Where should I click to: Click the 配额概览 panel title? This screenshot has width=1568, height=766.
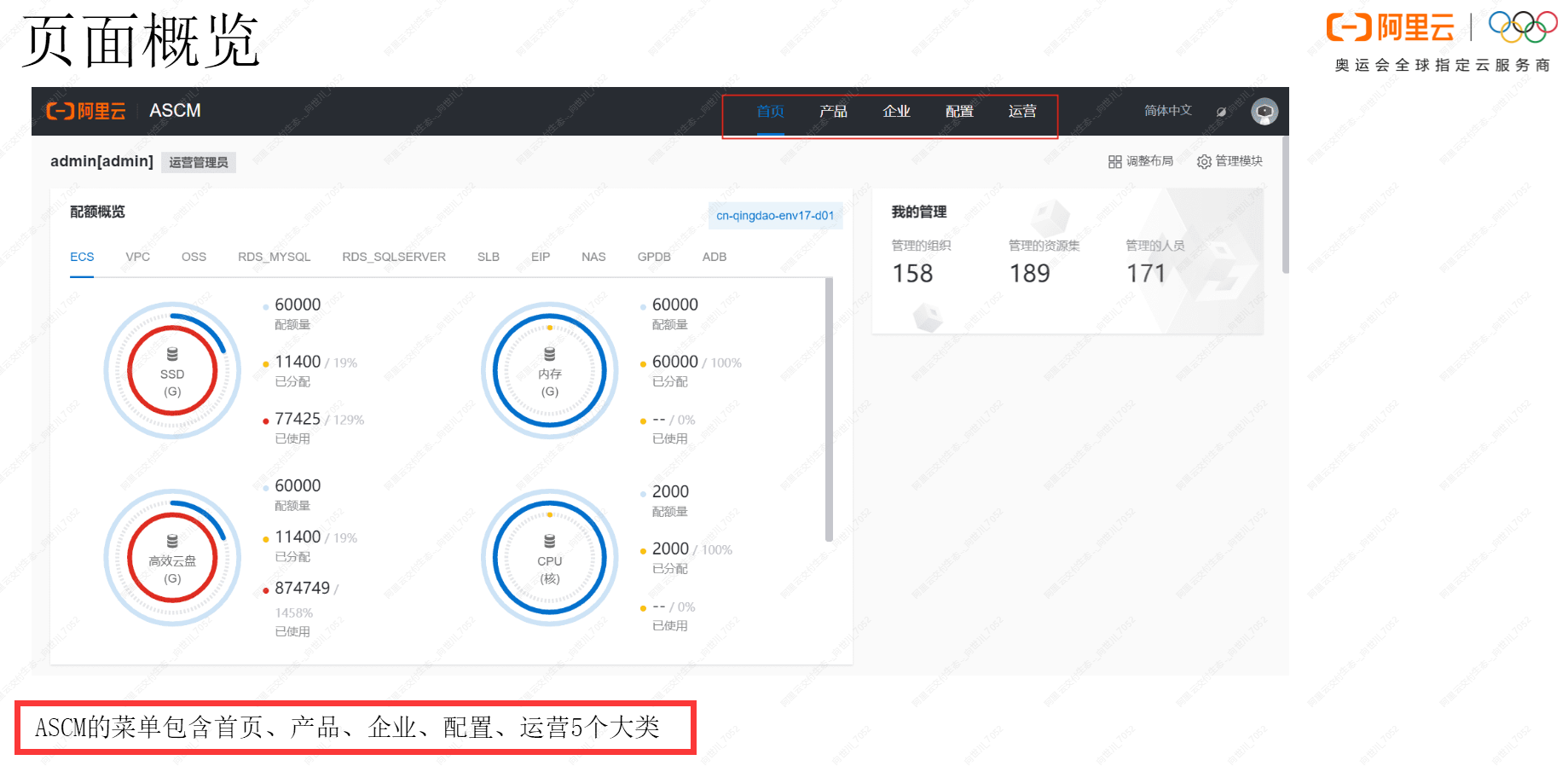(97, 212)
